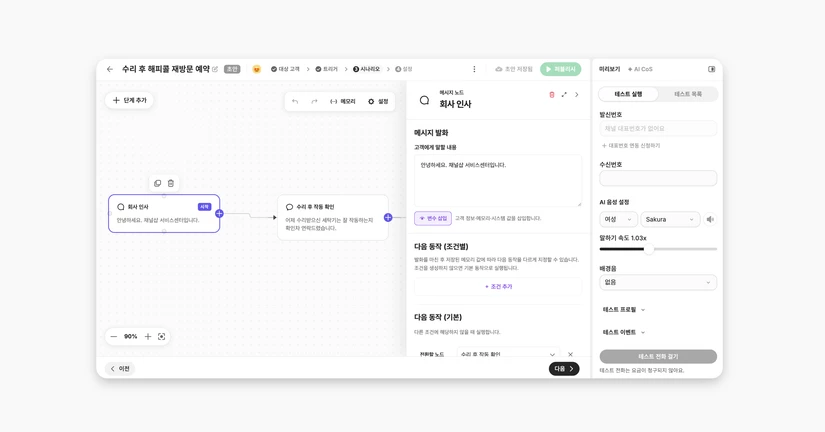Image resolution: width=825 pixels, height=432 pixels.
Task: Click the emoji face avatar in header
Action: [x=257, y=69]
